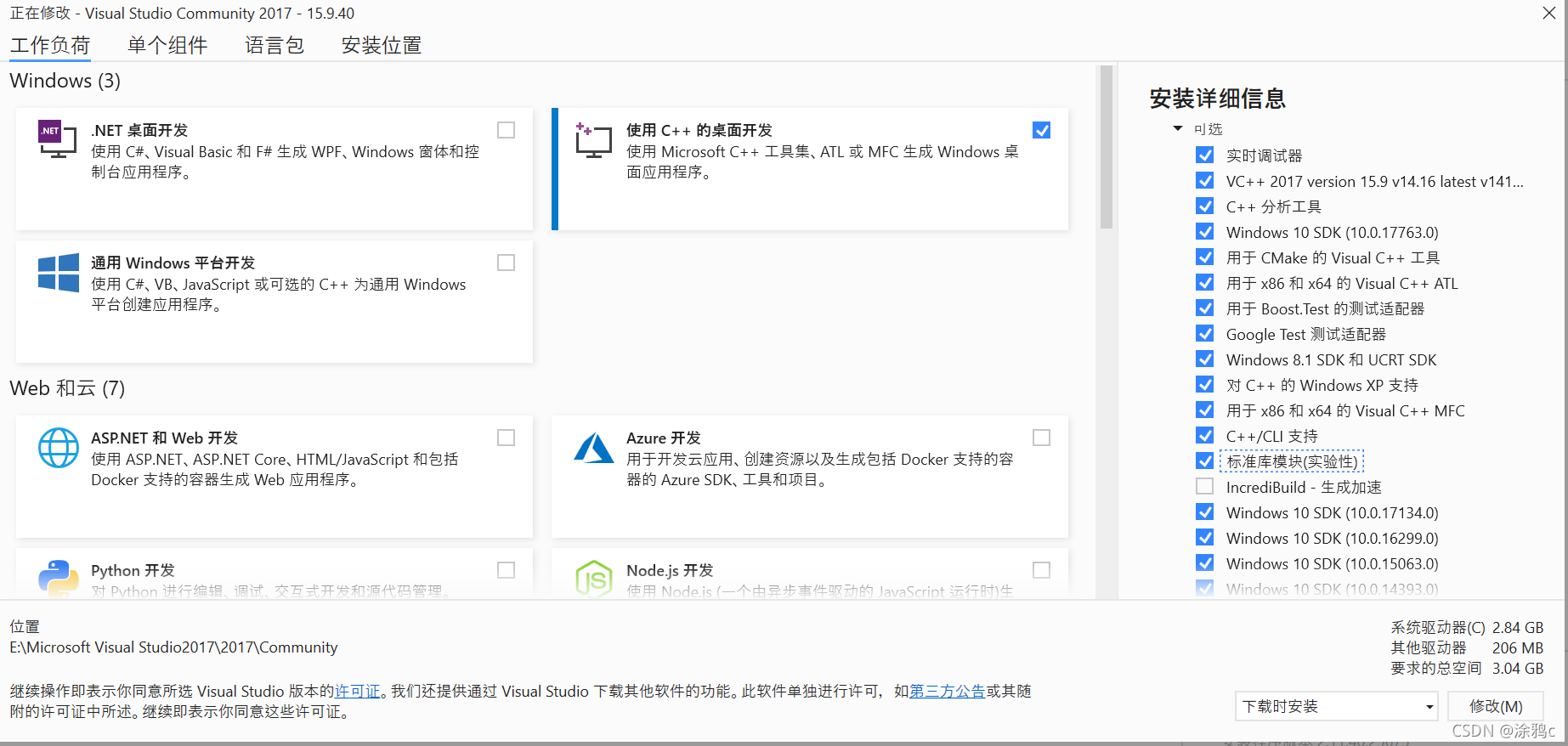Uncheck Windows 10 SDK (10.0.16299.0)
This screenshot has height=746, width=1568.
(x=1205, y=537)
